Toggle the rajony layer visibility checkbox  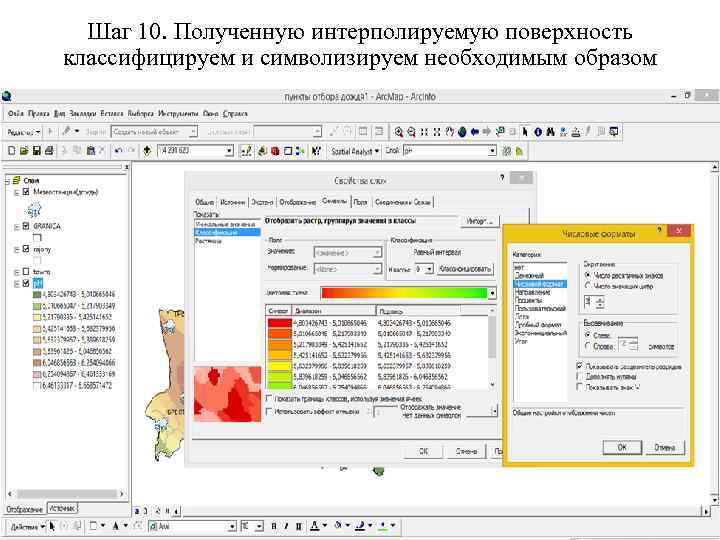click(26, 249)
